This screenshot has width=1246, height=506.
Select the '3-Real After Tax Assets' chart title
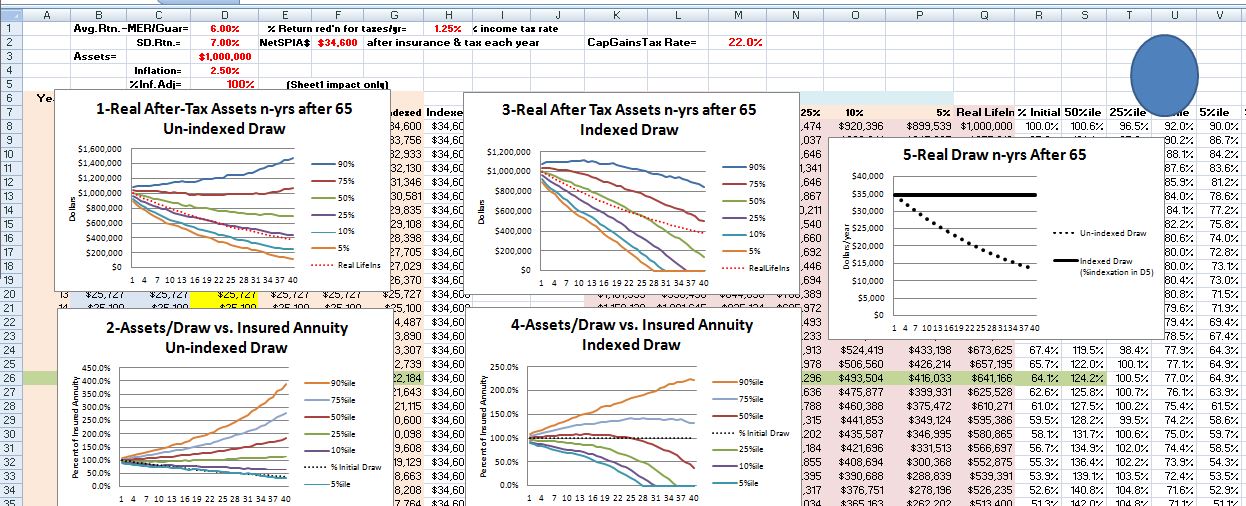pos(629,120)
